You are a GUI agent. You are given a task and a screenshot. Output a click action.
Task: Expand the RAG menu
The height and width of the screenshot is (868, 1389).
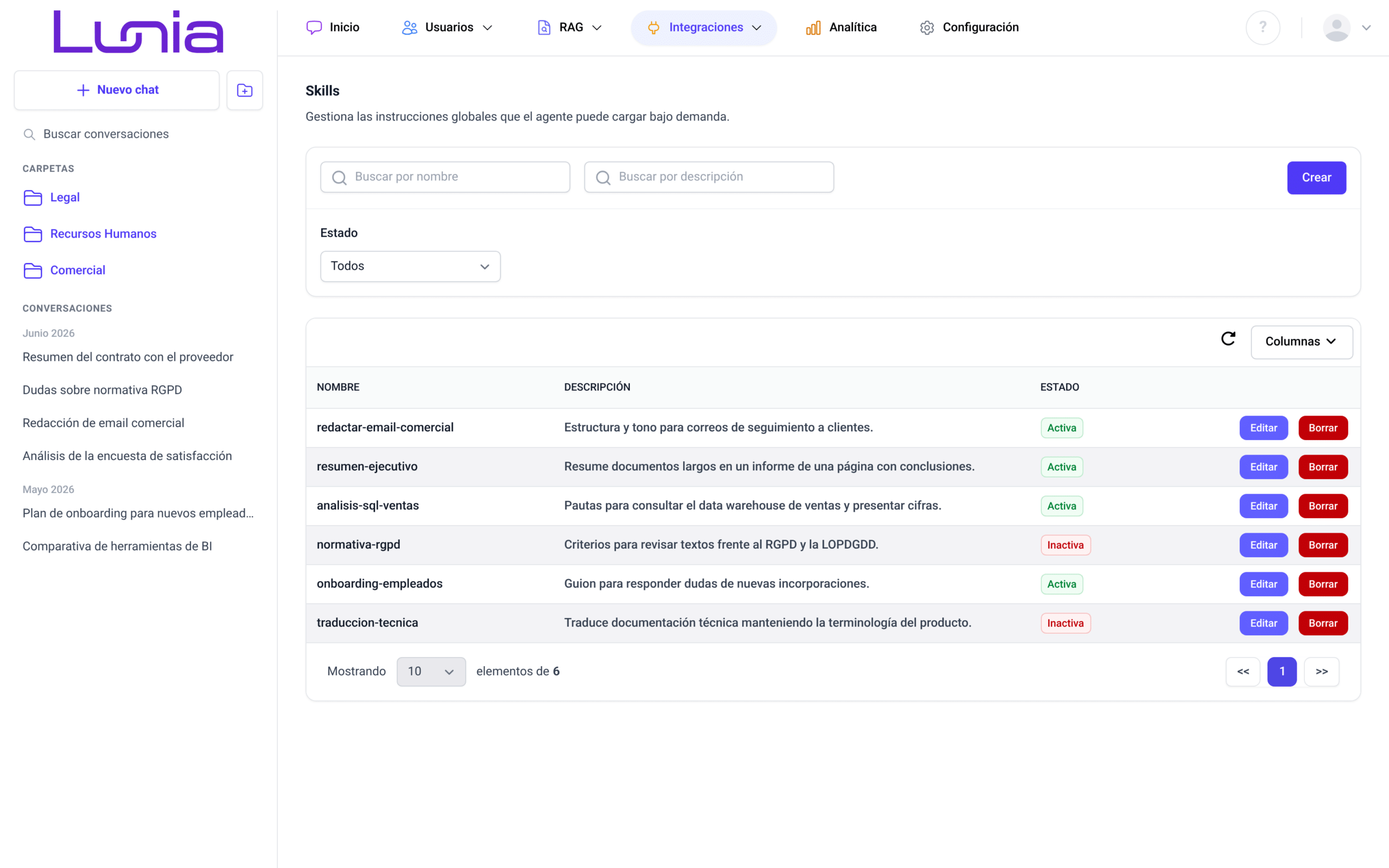coord(569,28)
